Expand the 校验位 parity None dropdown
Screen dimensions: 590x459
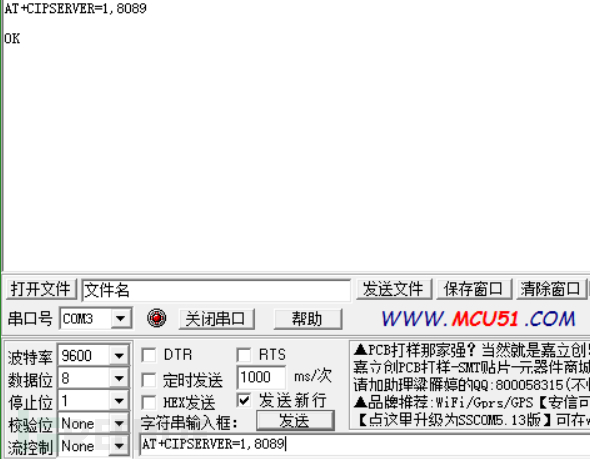119,424
